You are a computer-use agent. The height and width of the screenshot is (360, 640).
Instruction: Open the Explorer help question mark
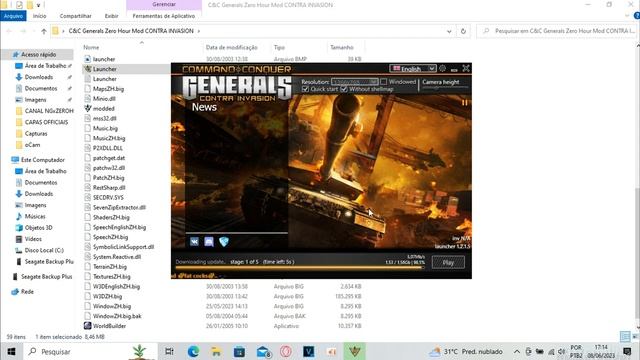(x=636, y=16)
